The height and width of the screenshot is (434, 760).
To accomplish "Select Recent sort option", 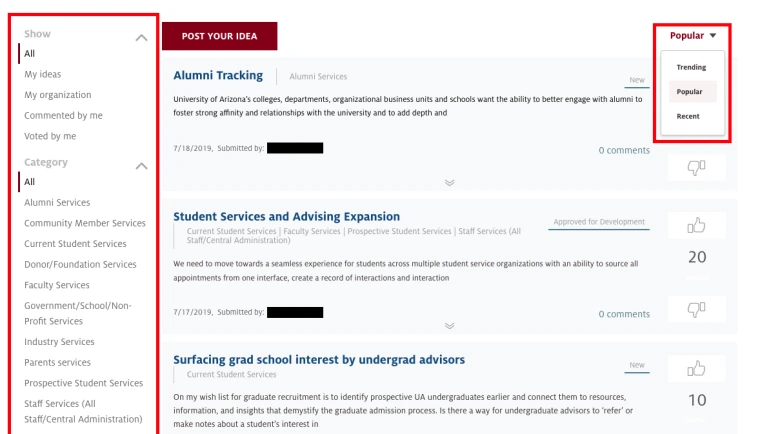I will (x=688, y=116).
